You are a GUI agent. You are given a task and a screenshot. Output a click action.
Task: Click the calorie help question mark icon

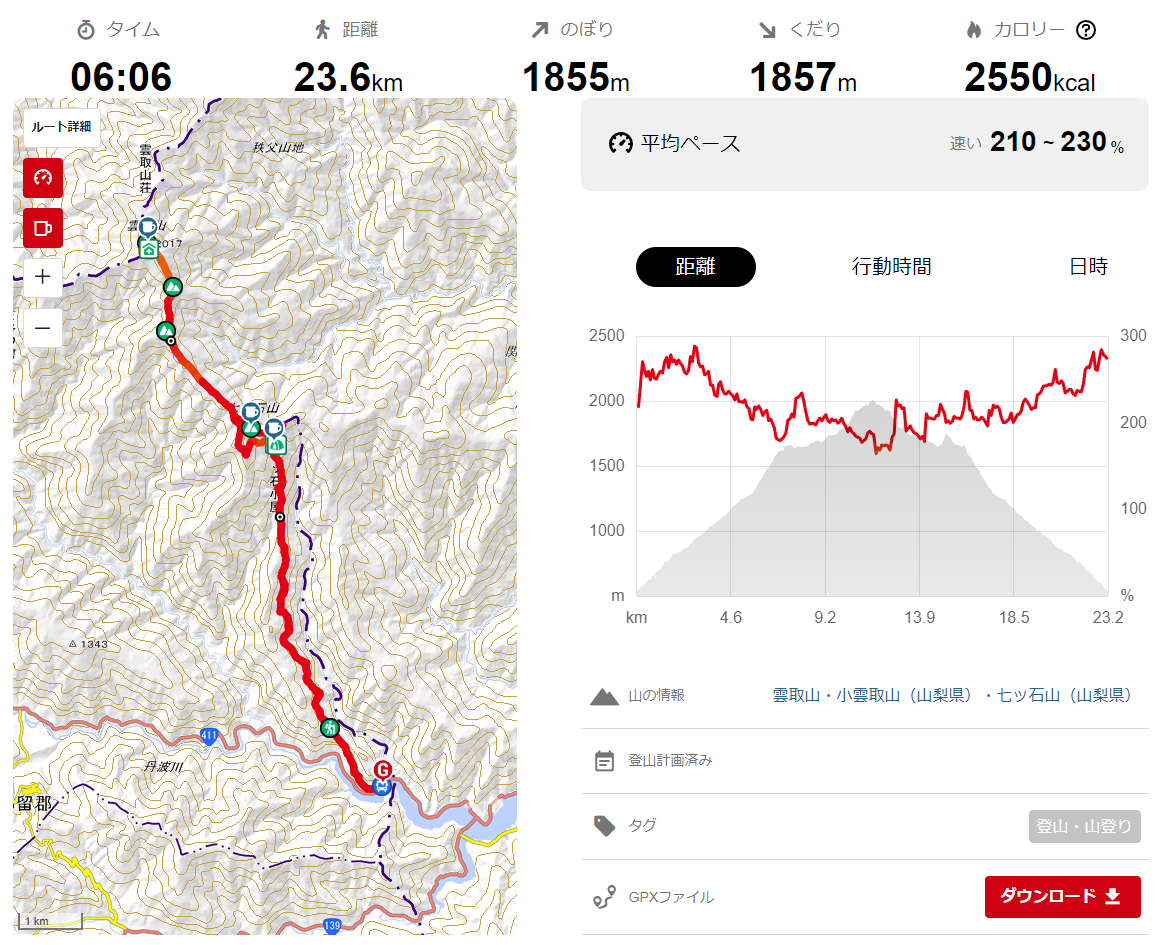click(x=1086, y=30)
